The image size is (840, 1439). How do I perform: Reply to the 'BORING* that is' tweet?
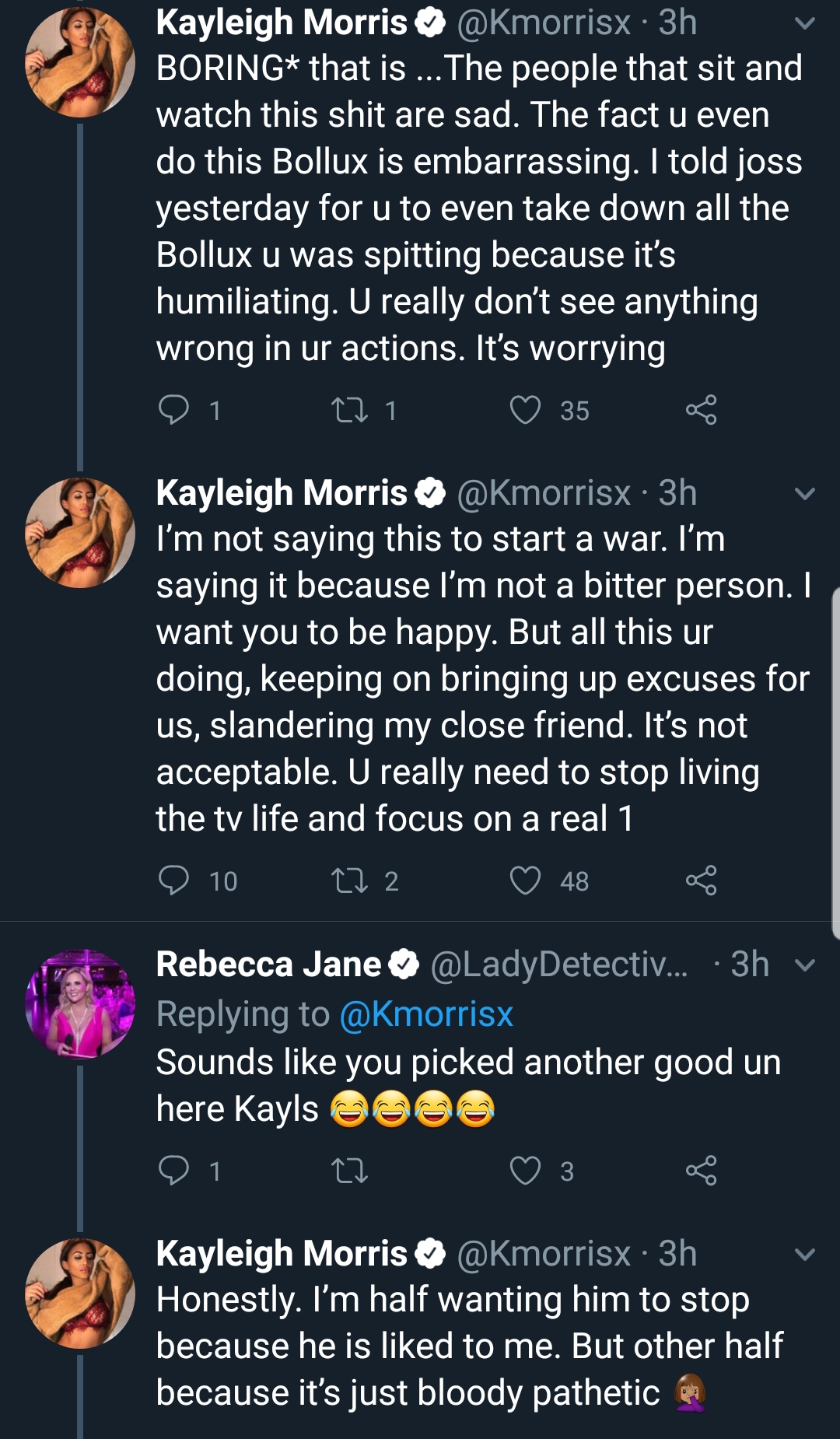[x=173, y=409]
